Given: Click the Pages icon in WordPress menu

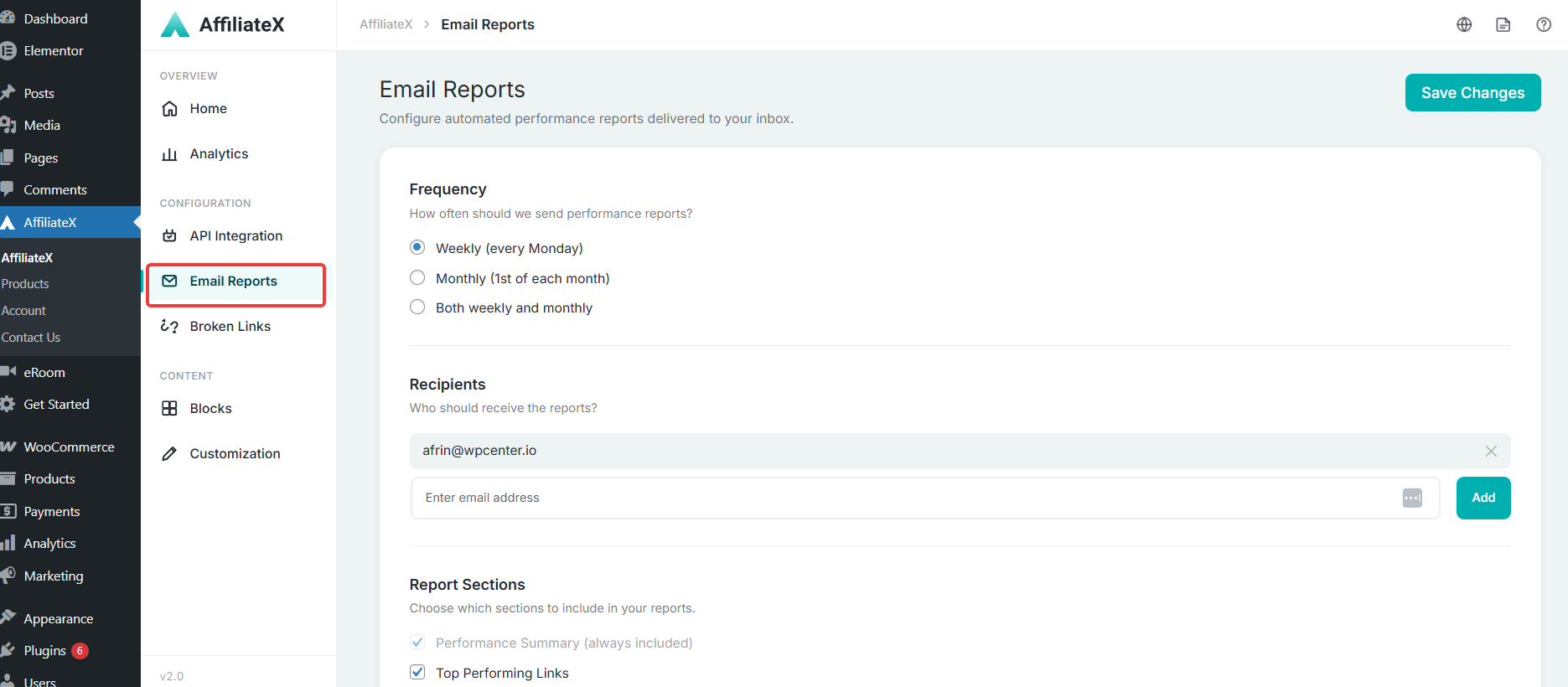Looking at the screenshot, I should click(8, 158).
